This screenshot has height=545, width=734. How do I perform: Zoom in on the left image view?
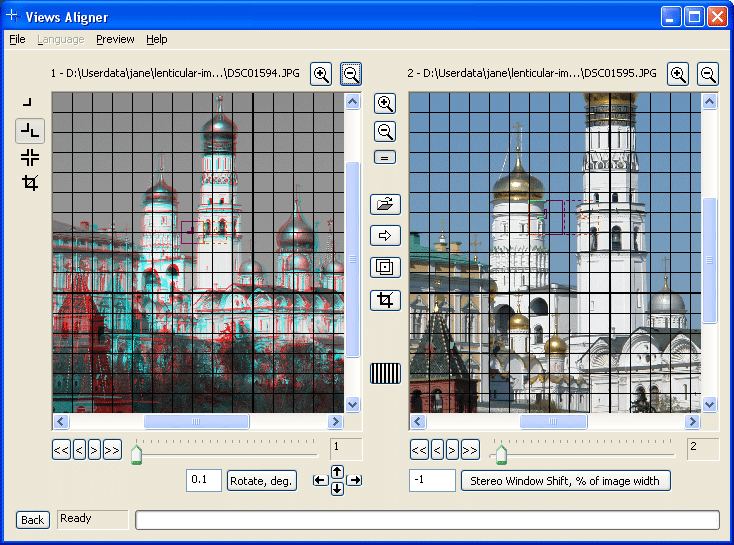(321, 74)
